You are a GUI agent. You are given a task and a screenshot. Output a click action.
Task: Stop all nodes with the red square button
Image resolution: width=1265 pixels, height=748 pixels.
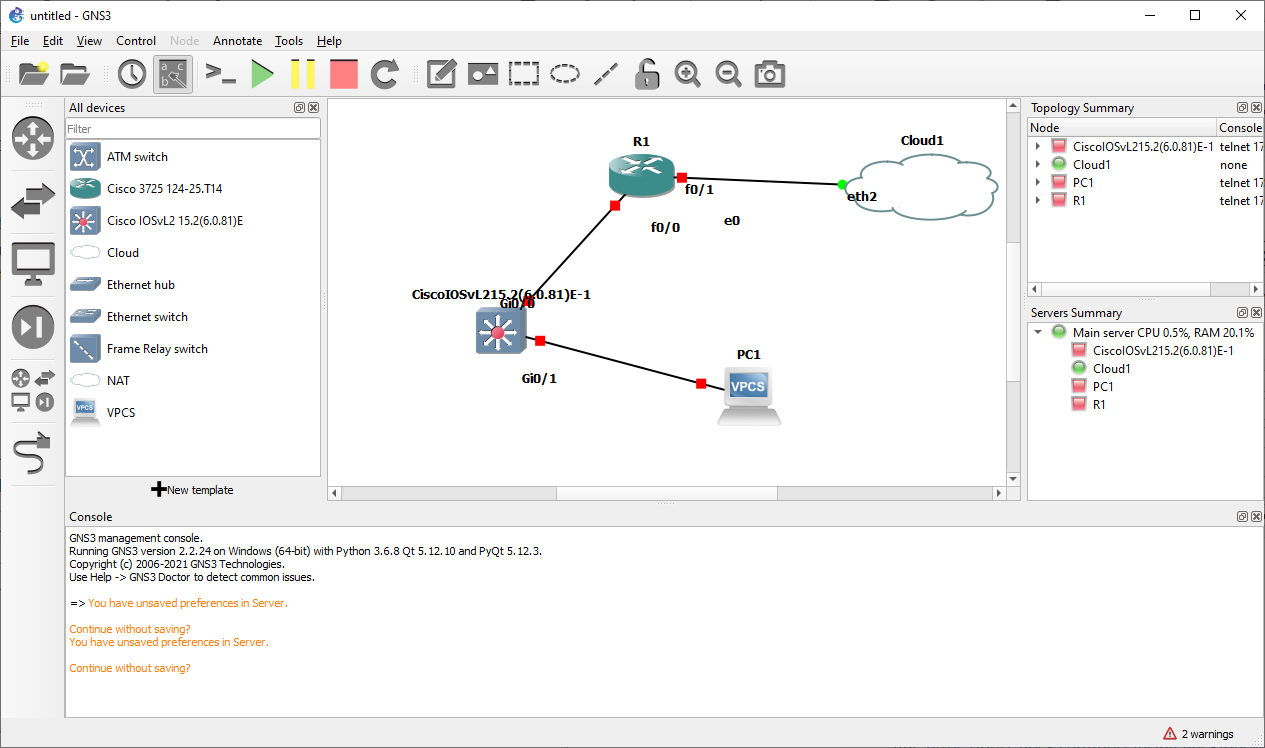pos(344,74)
